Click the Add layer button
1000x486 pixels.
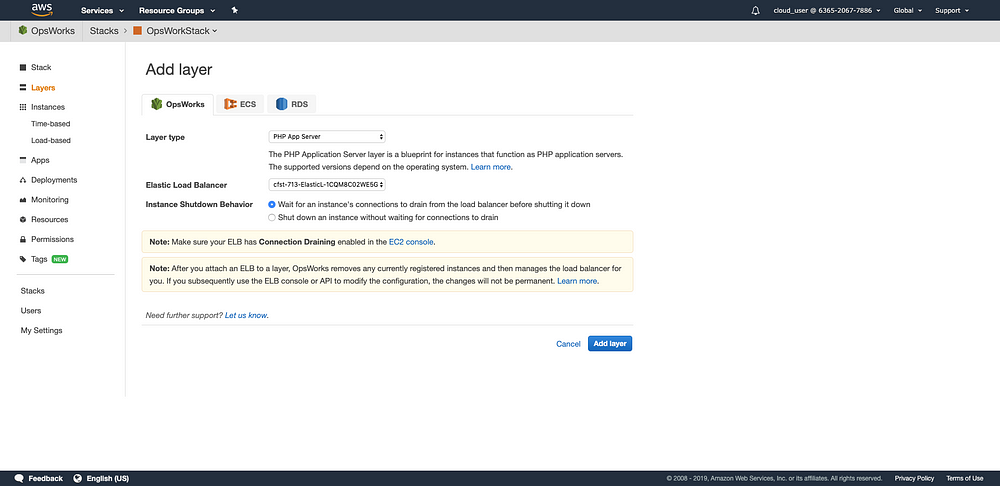click(610, 344)
